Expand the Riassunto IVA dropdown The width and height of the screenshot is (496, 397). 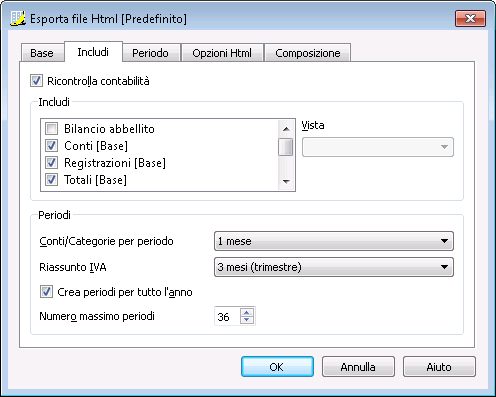tap(334, 267)
